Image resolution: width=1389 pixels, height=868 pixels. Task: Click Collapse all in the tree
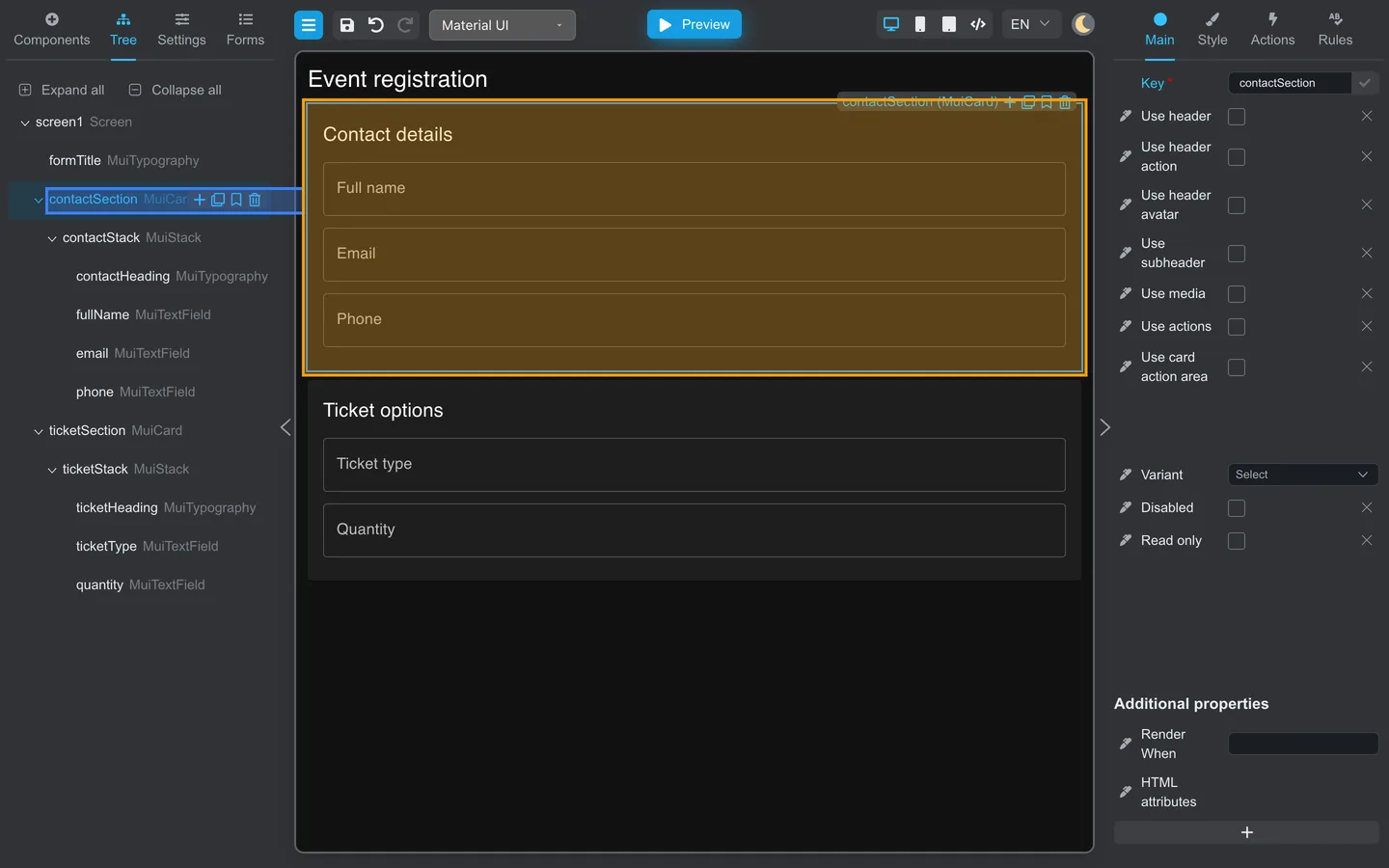pos(176,90)
